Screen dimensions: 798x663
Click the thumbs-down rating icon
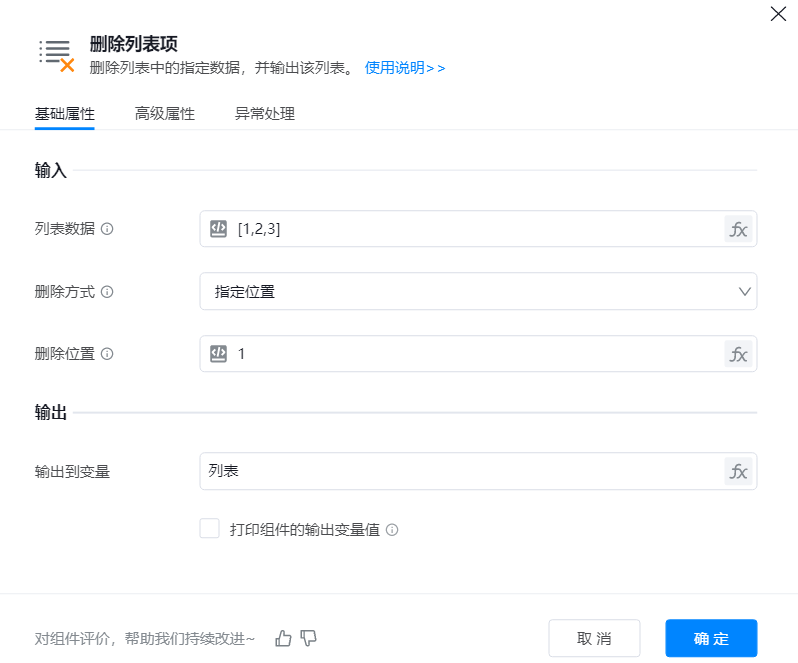click(x=308, y=638)
